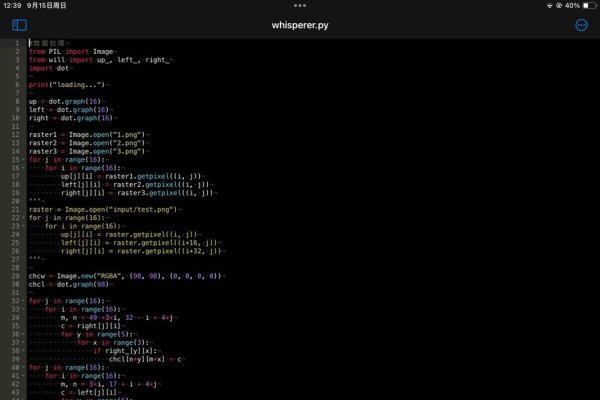
Task: Collapse the fold marker on line 15
Action: coord(23,160)
